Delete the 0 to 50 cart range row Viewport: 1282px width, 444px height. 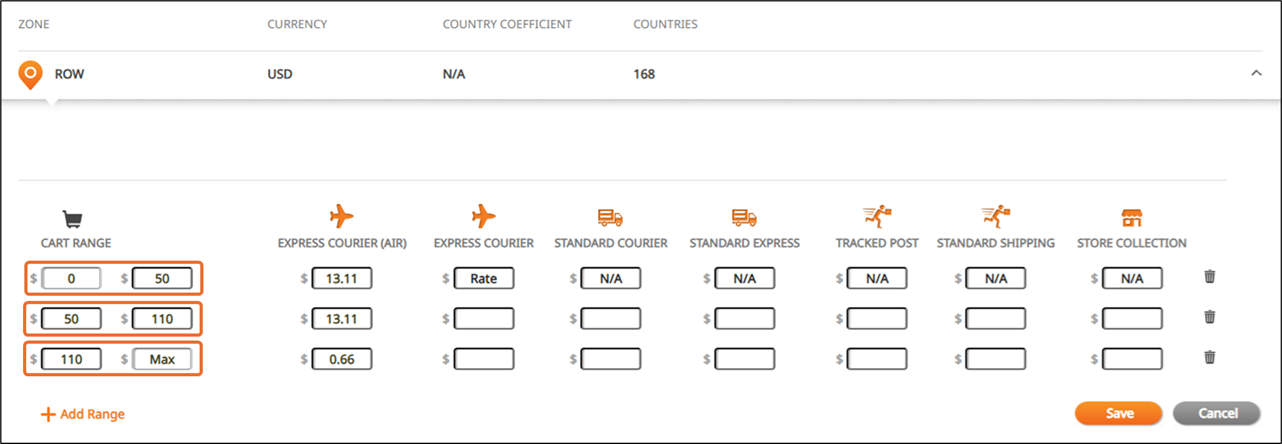(x=1209, y=277)
